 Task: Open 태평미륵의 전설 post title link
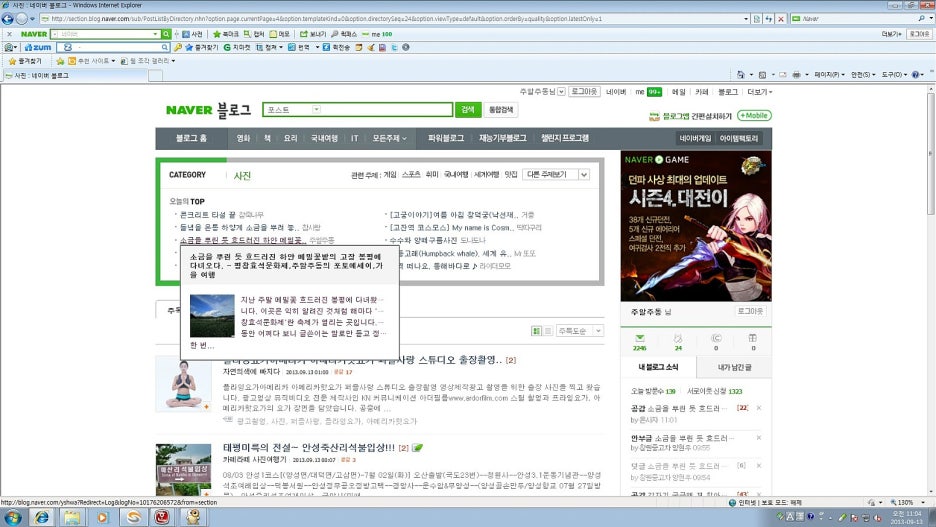tap(309, 448)
